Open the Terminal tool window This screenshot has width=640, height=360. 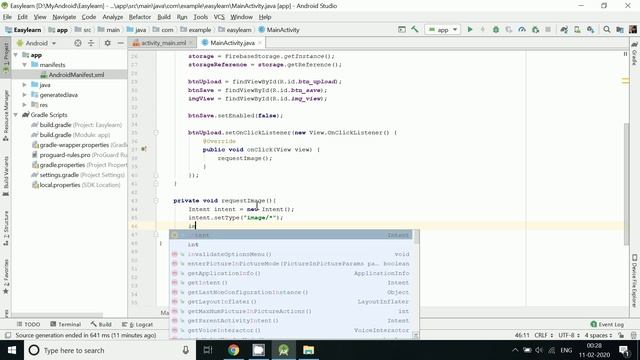point(65,324)
